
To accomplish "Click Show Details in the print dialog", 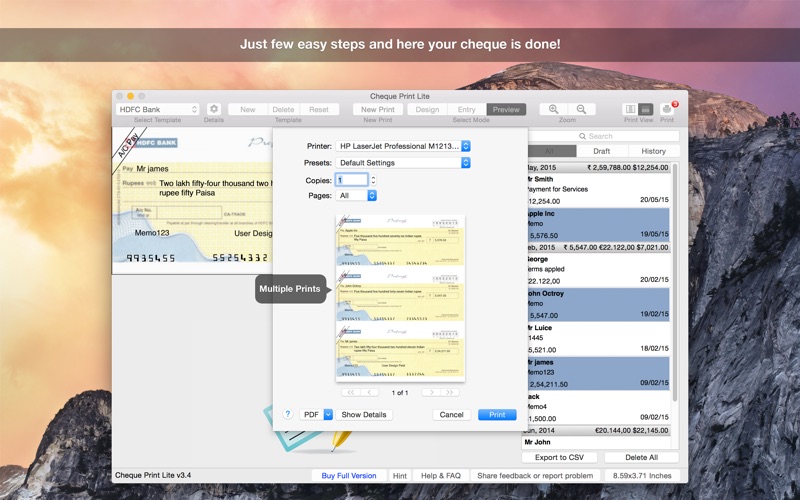I will coord(364,414).
